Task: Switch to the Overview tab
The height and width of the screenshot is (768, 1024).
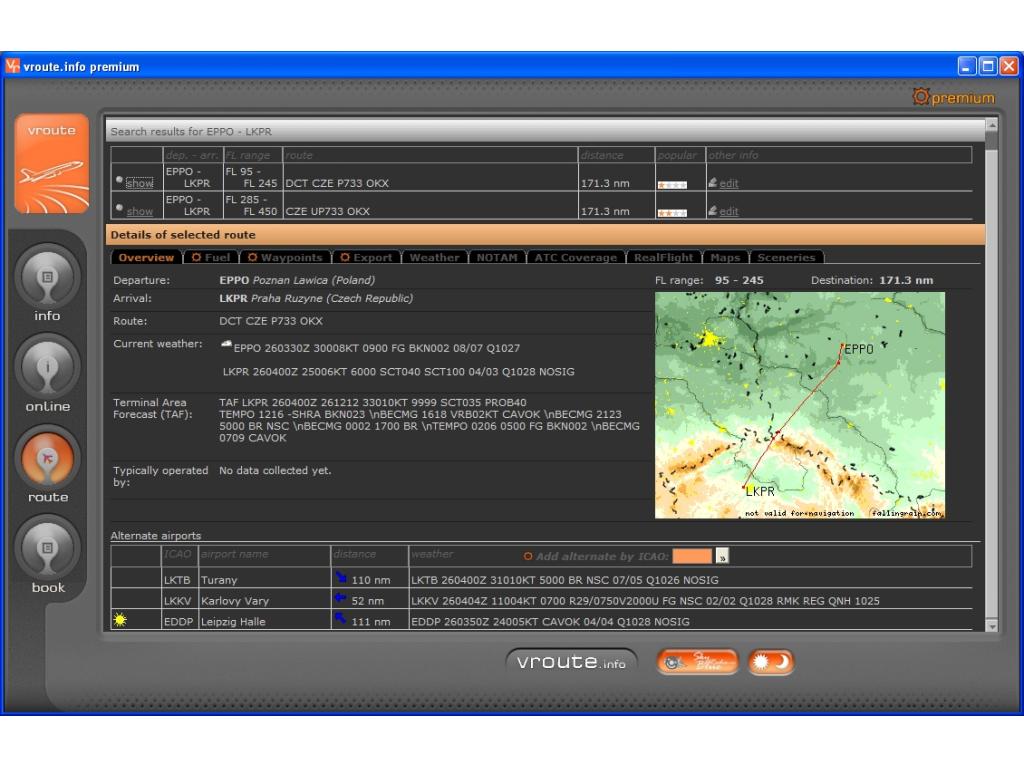Action: point(146,257)
